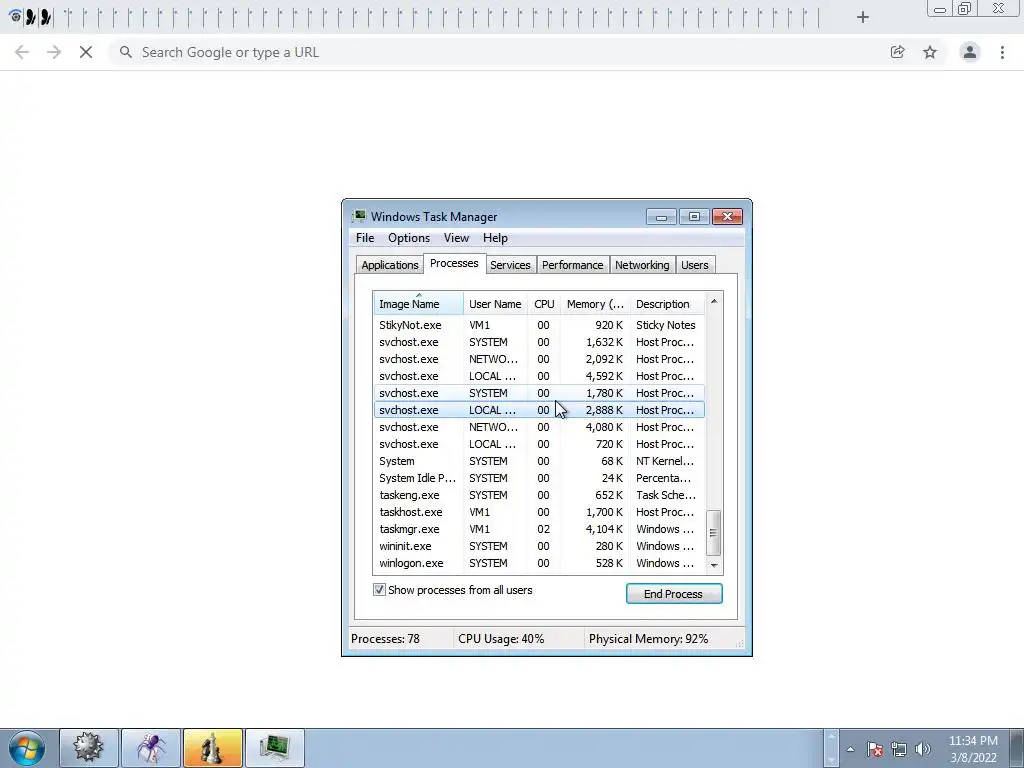The height and width of the screenshot is (768, 1024).
Task: Restore down the browser window
Action: pos(965,9)
